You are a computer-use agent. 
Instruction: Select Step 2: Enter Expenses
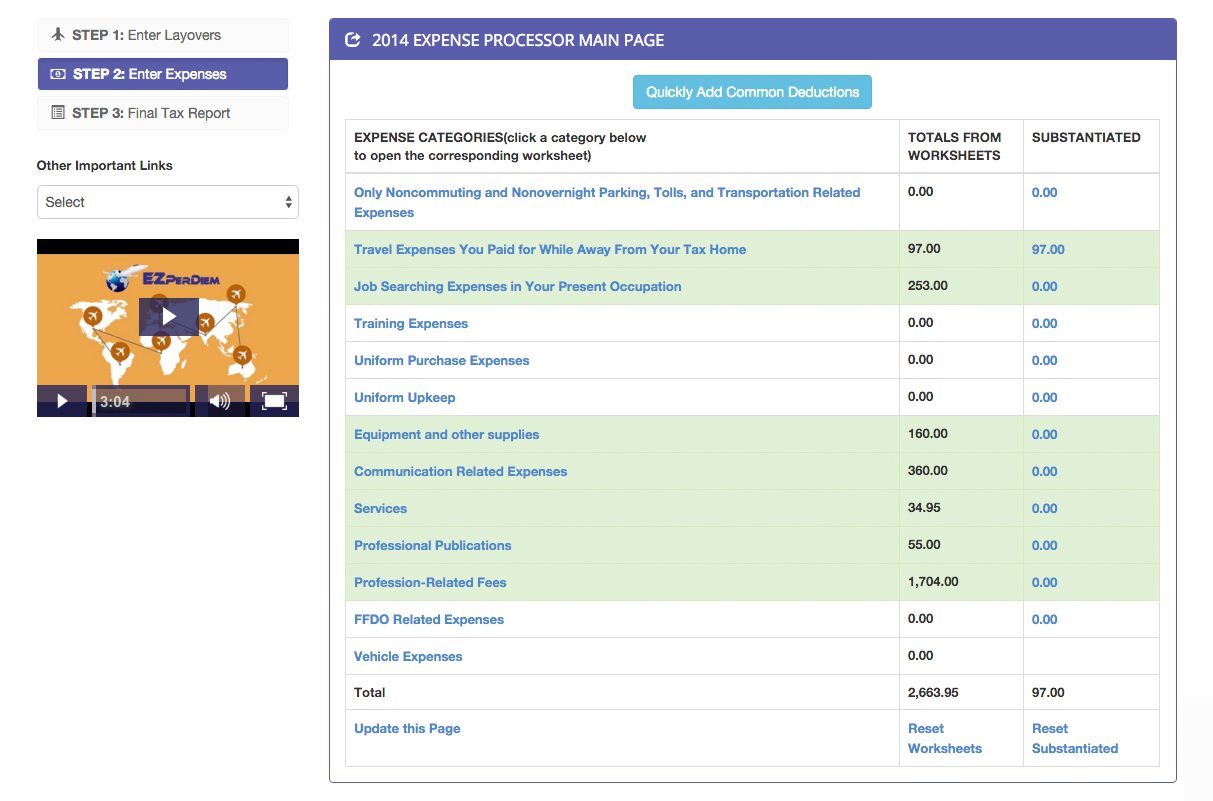[163, 74]
